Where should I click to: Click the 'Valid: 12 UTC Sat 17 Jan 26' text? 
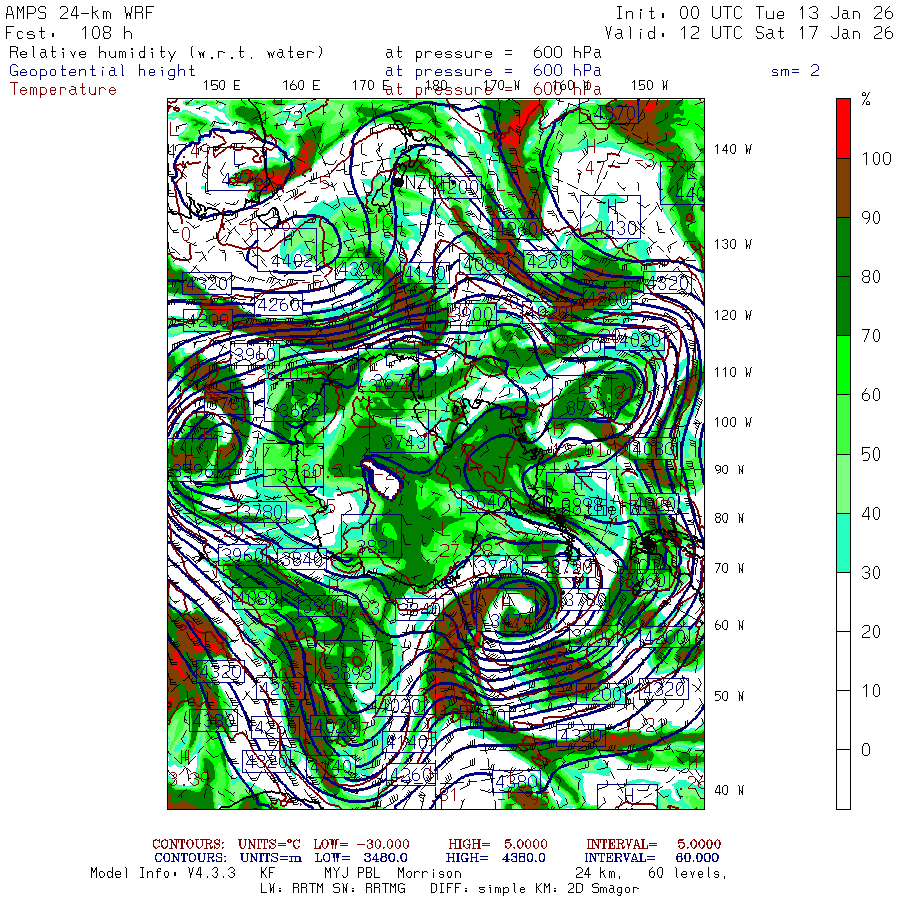pos(754,33)
